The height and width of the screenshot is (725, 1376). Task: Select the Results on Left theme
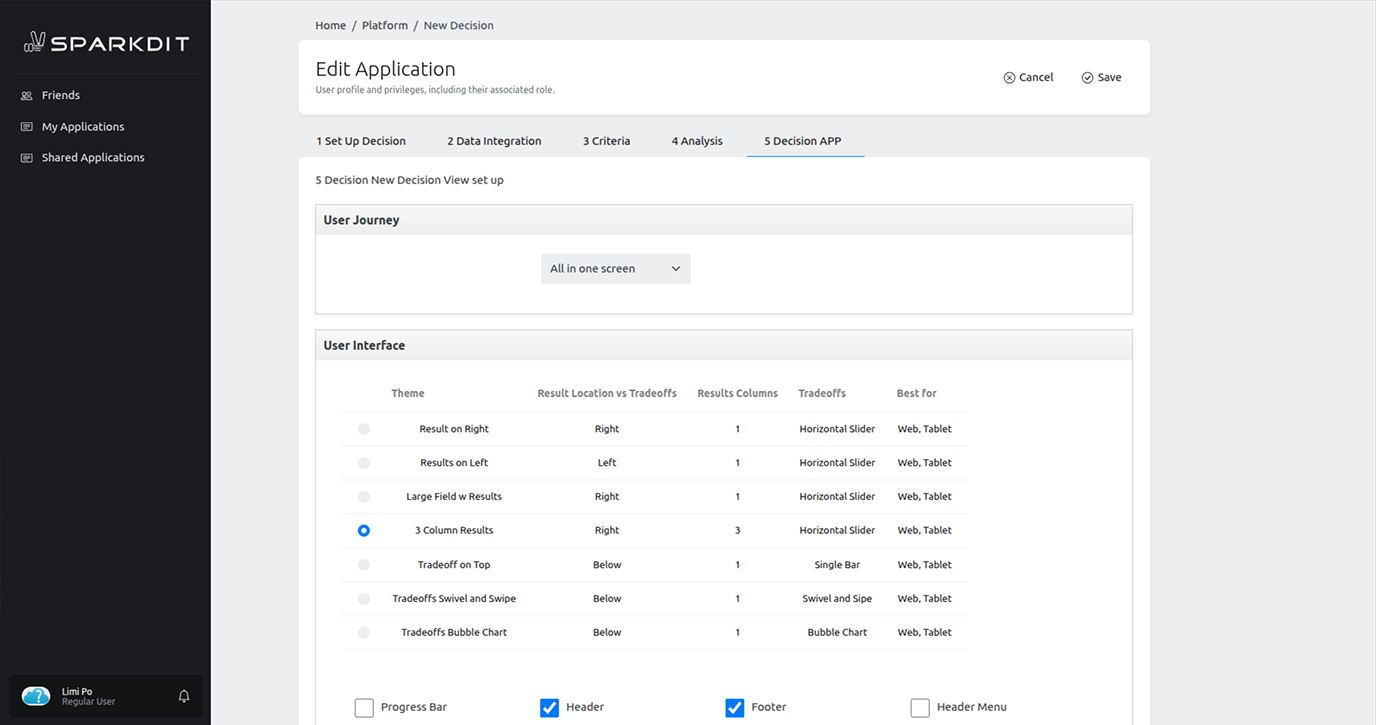(x=363, y=462)
